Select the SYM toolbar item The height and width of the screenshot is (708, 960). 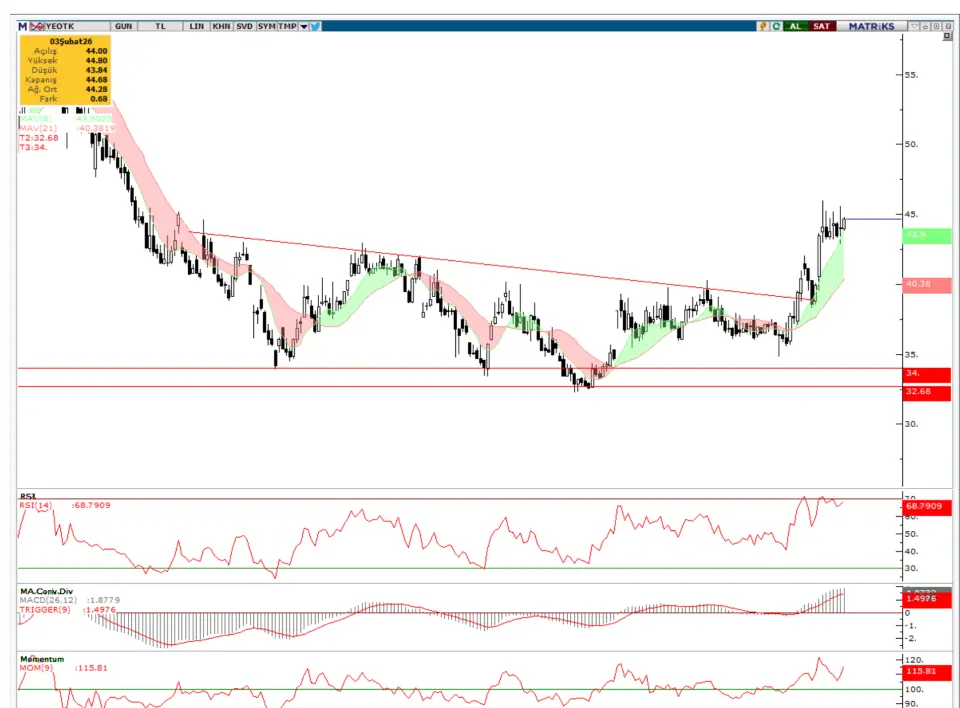click(x=266, y=25)
